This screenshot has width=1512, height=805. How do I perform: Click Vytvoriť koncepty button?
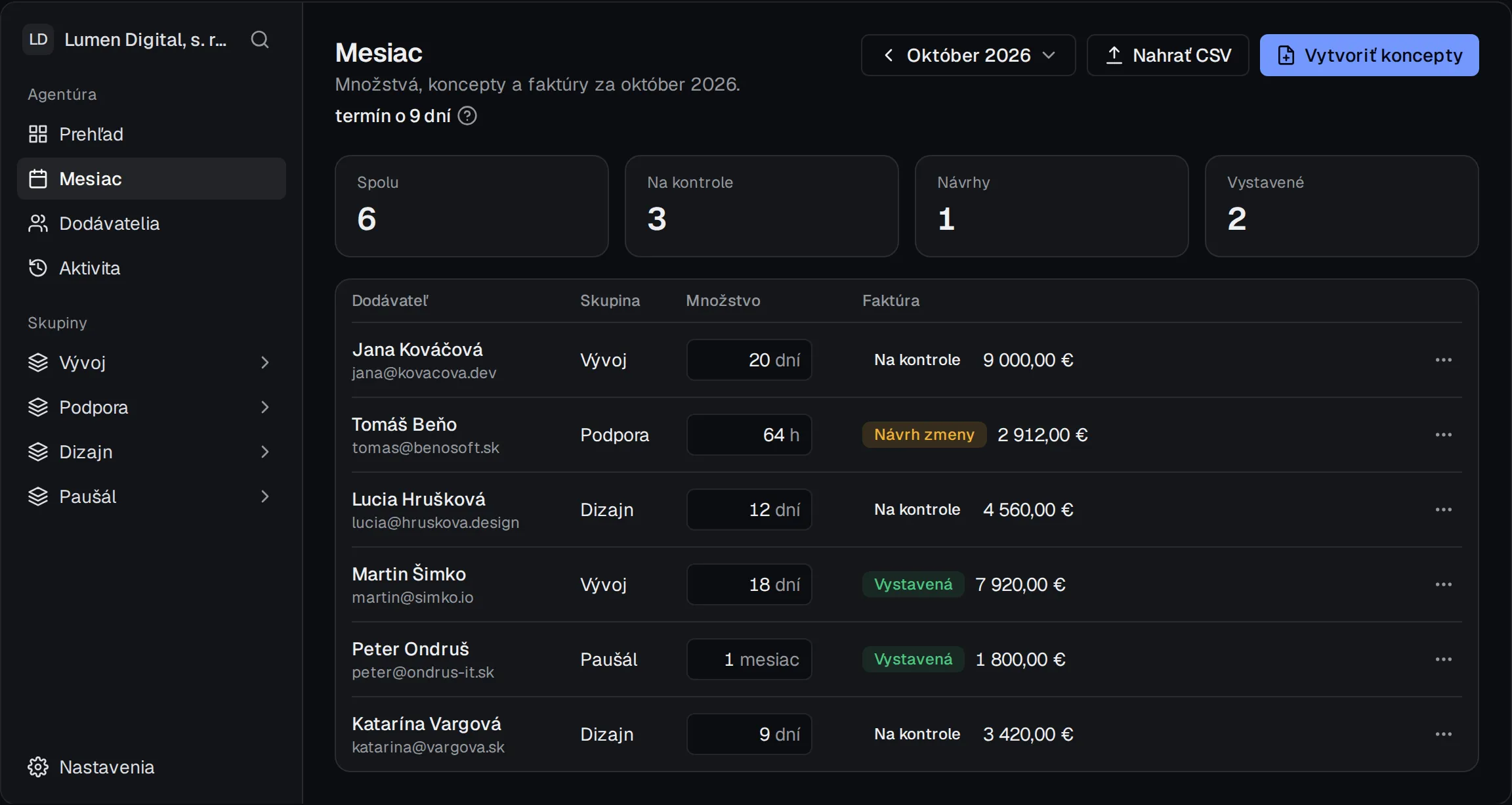point(1370,55)
